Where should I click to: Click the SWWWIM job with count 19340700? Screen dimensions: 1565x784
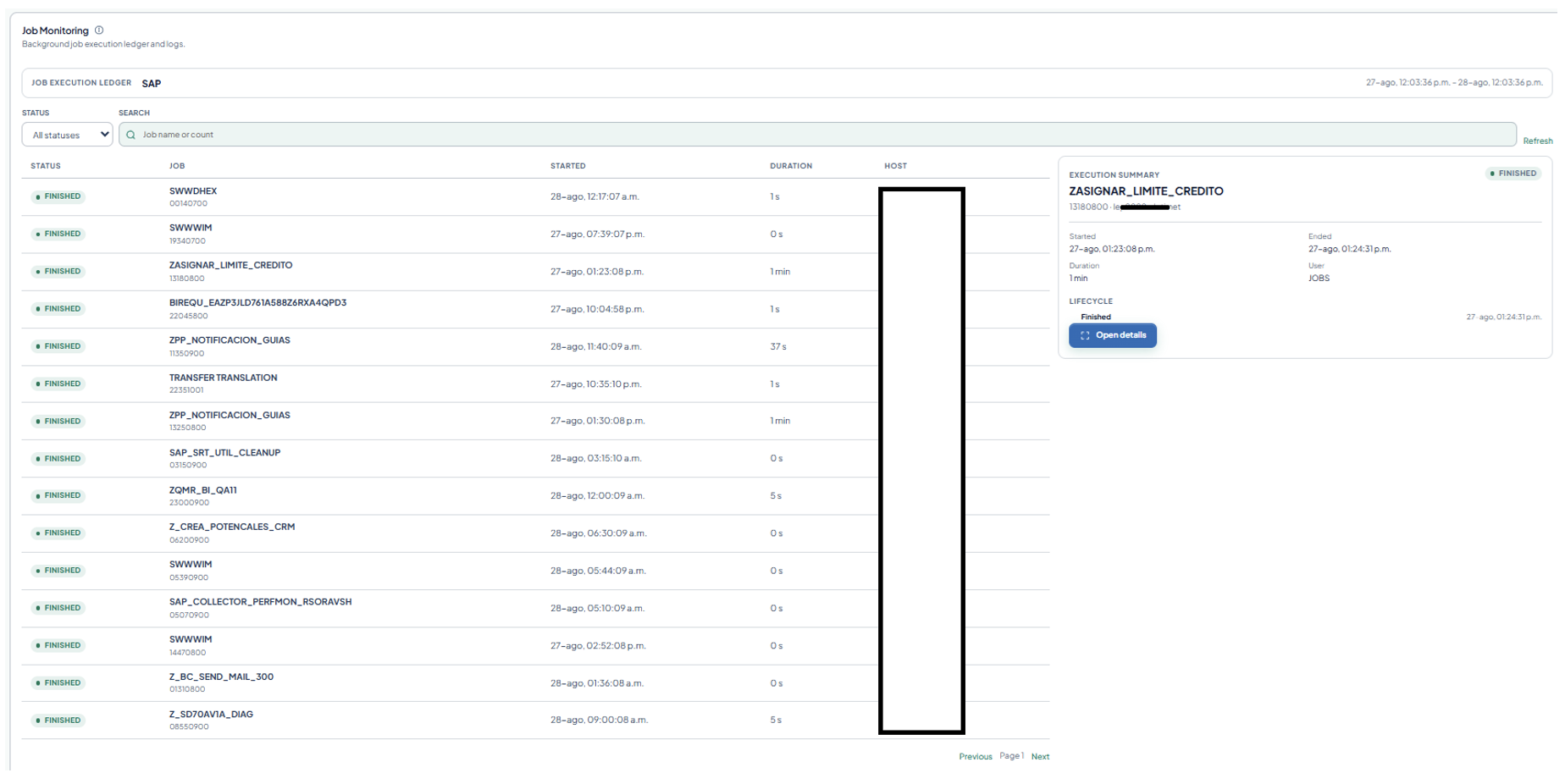(535, 234)
